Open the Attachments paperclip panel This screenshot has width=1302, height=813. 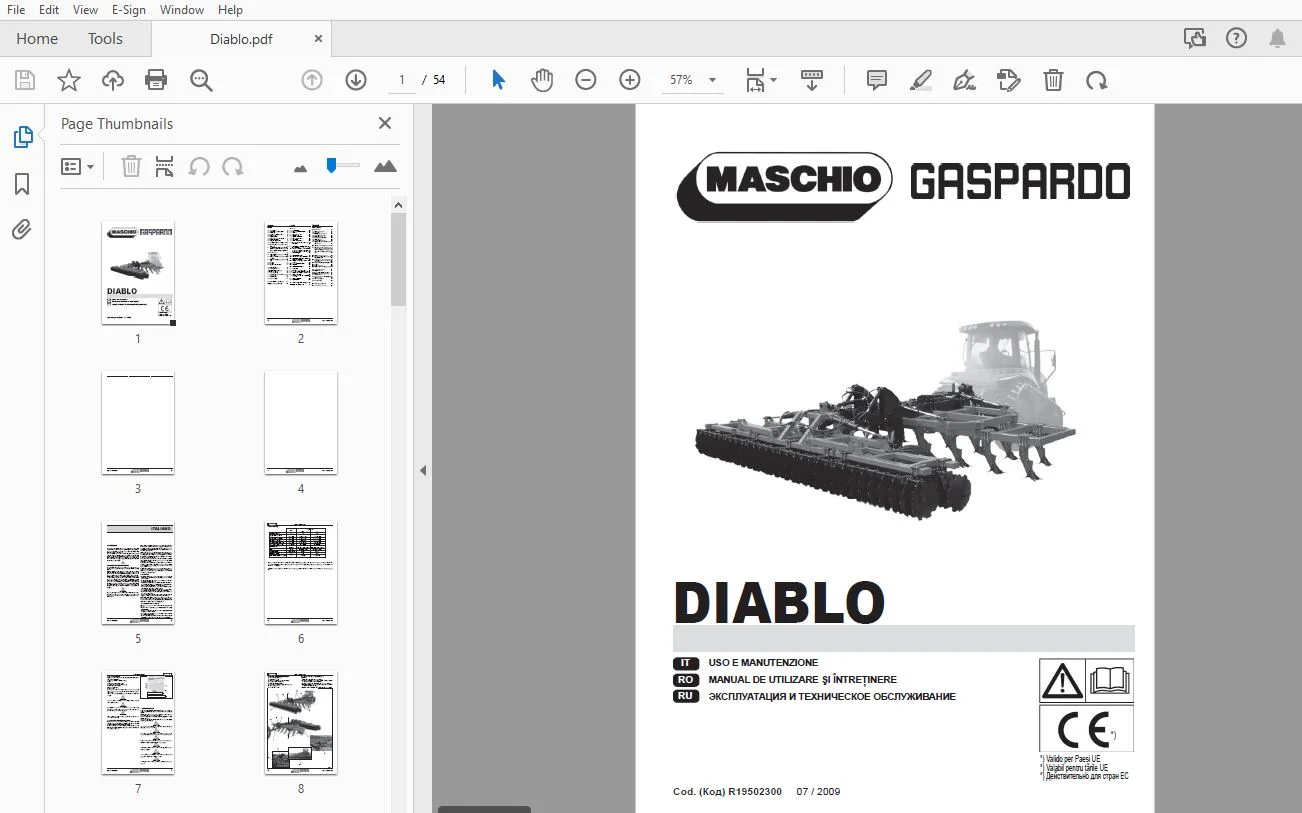coord(22,230)
